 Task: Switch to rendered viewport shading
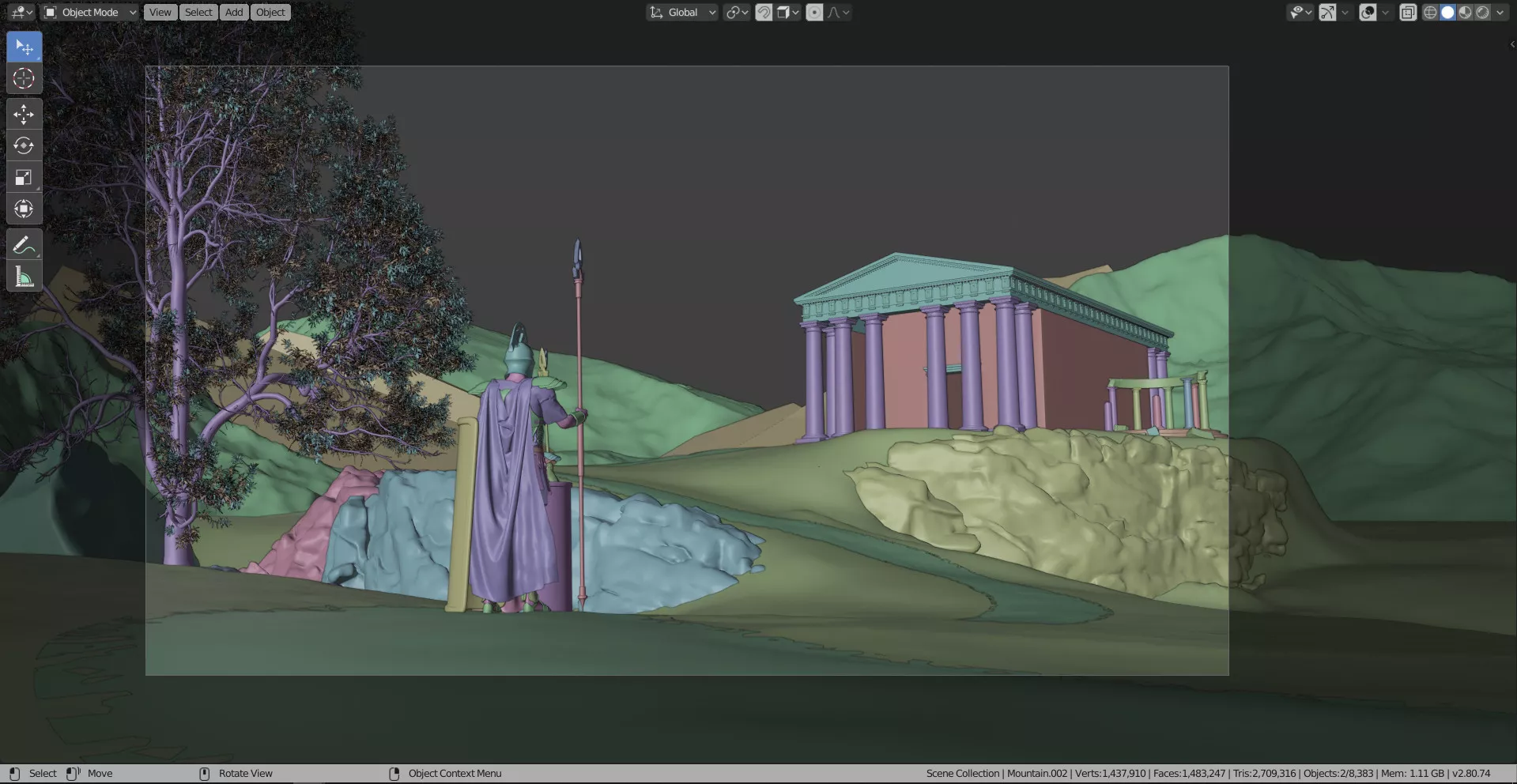click(1482, 13)
